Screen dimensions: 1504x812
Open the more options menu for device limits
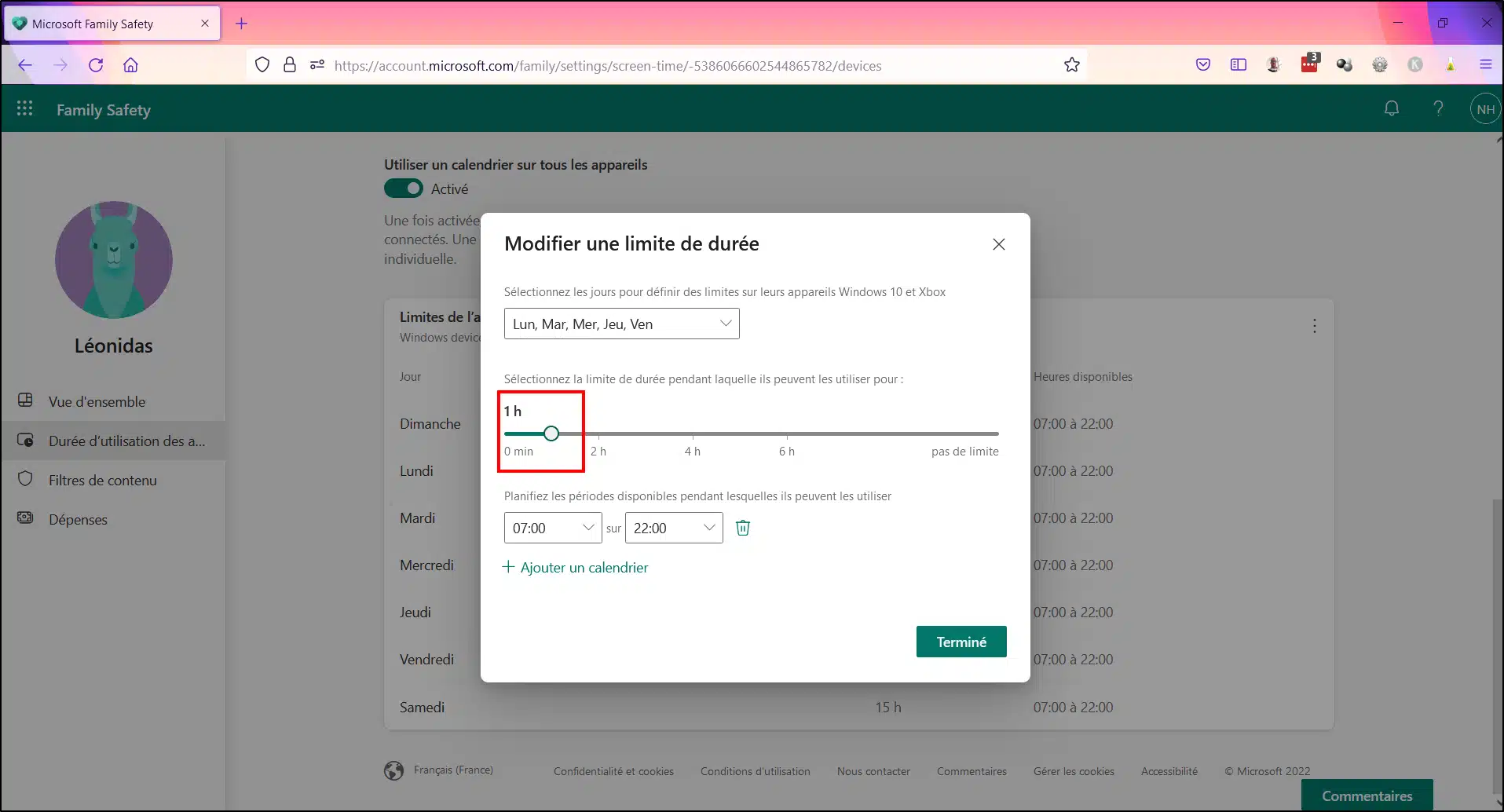coord(1315,326)
